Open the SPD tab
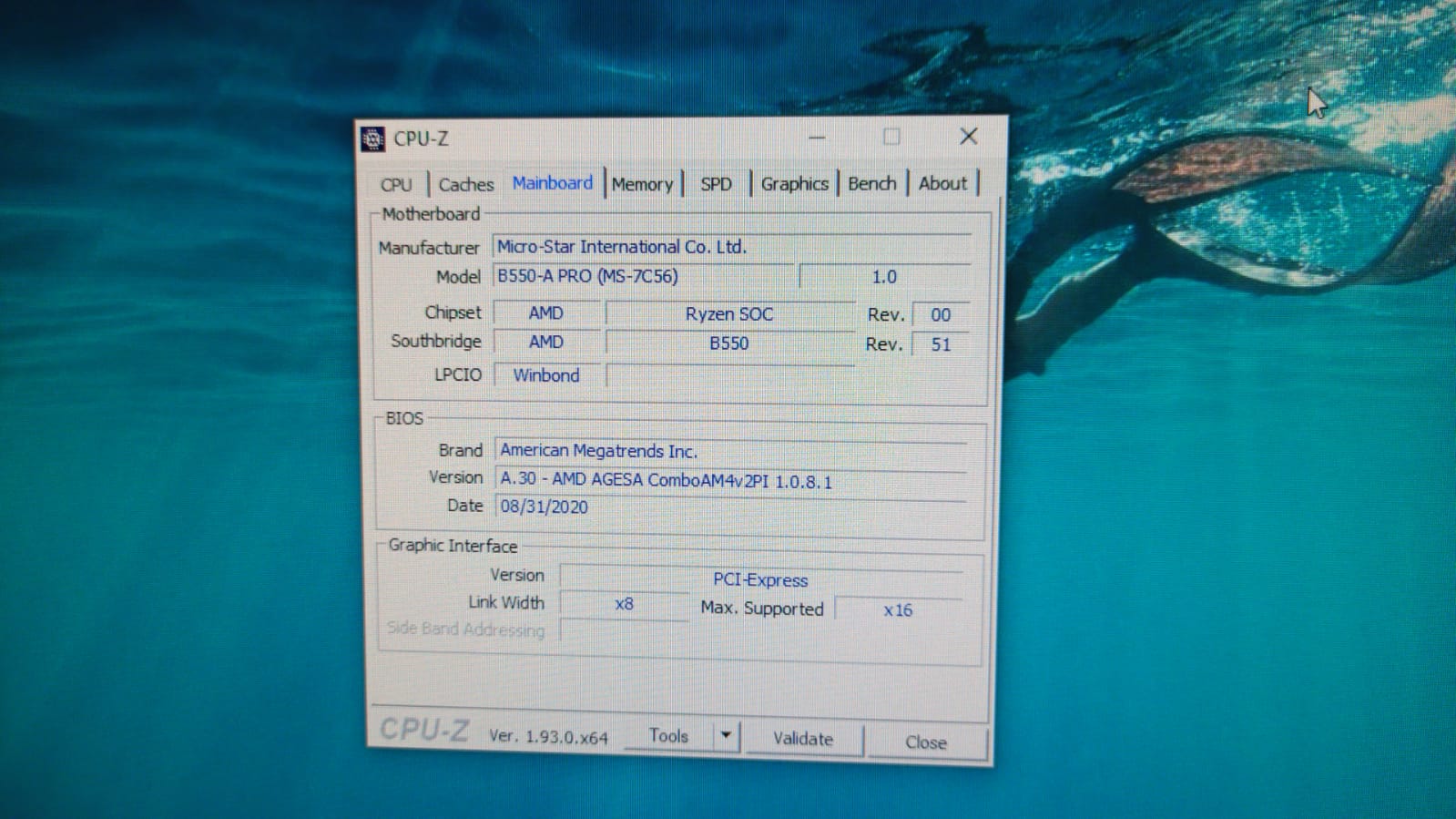The width and height of the screenshot is (1456, 819). pyautogui.click(x=716, y=184)
